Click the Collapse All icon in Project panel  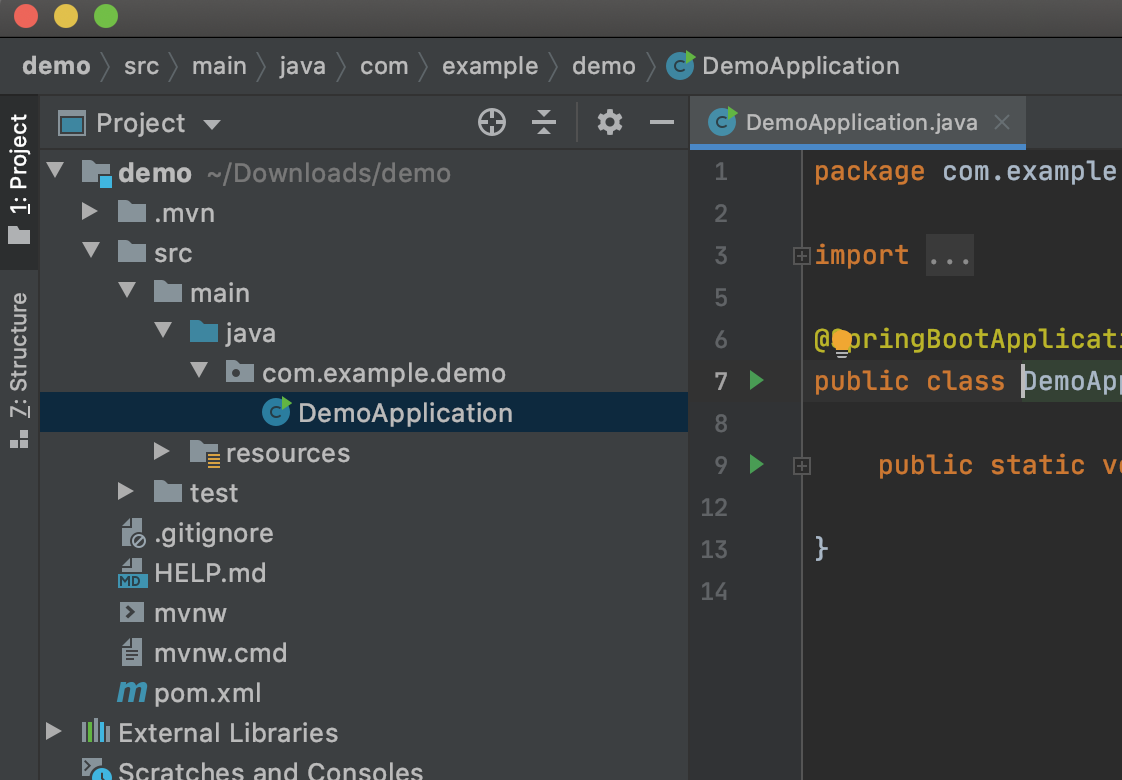coord(544,122)
